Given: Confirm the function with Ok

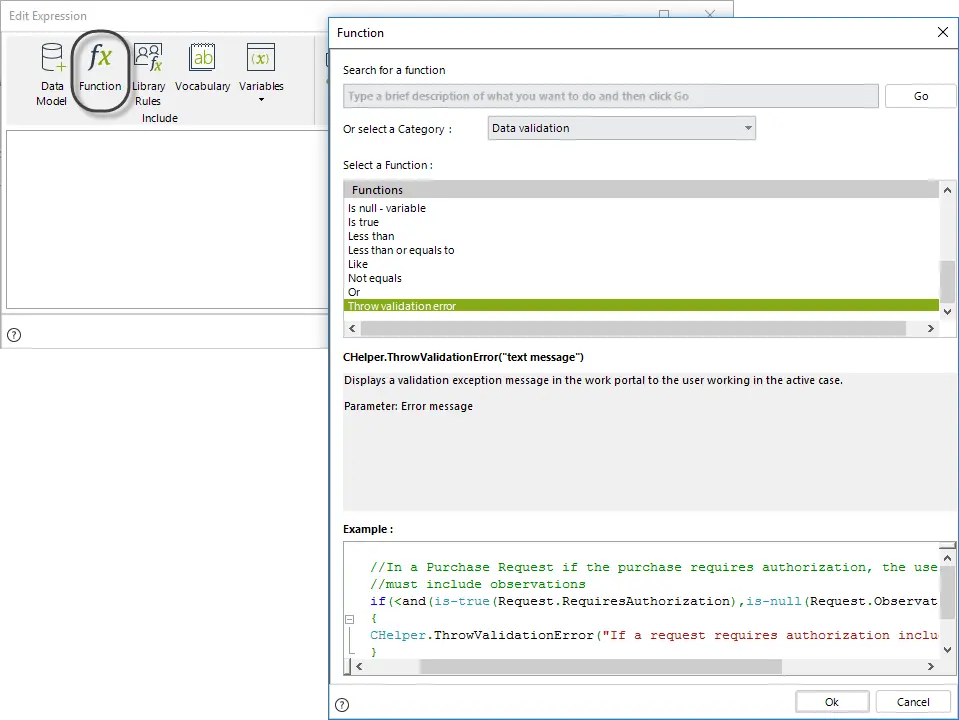Looking at the screenshot, I should [x=832, y=702].
